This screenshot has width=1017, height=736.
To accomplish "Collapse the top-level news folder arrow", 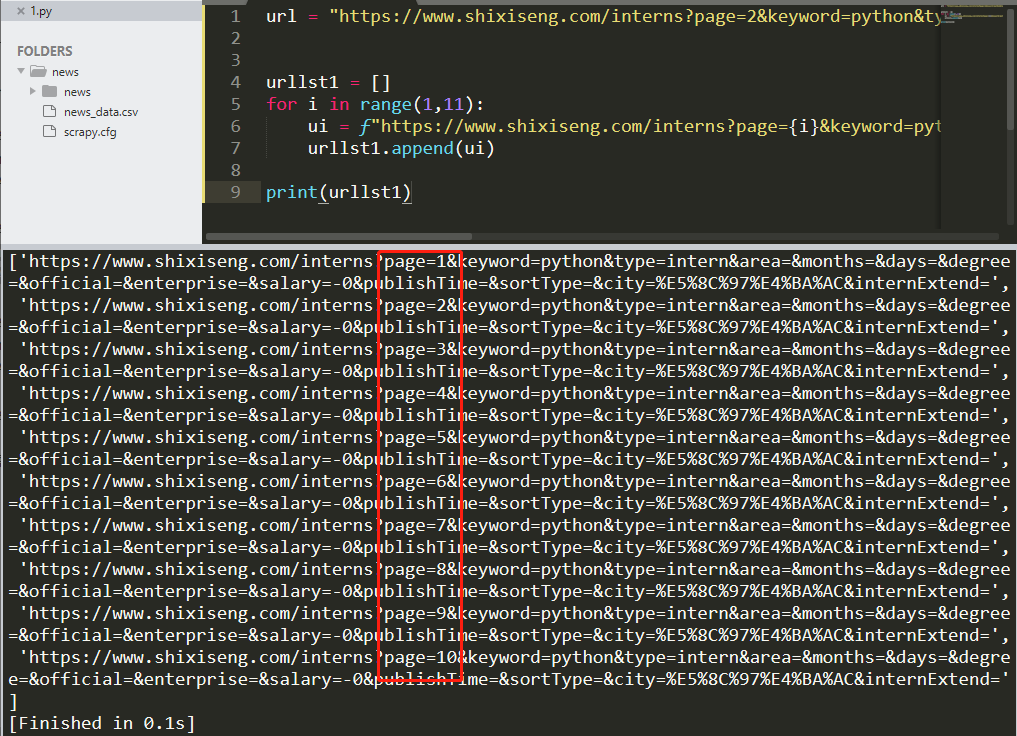I will (21, 71).
